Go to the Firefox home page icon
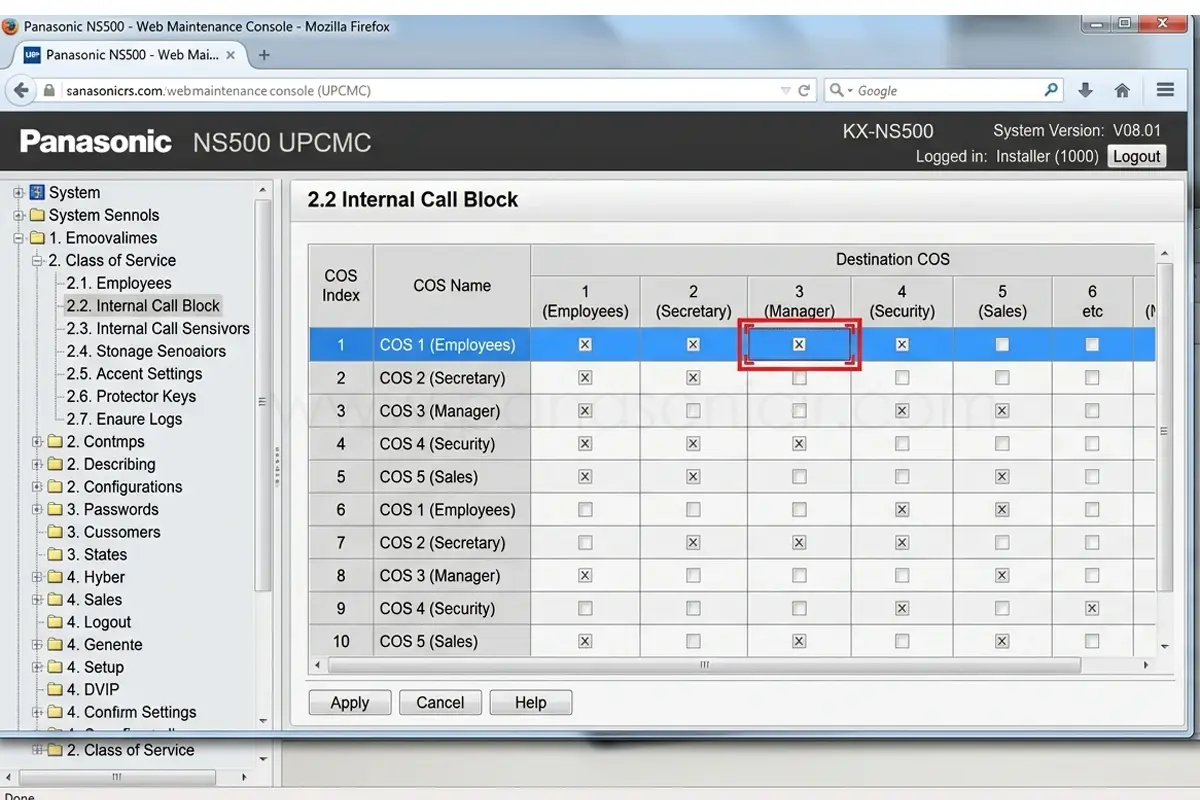1200x800 pixels. [1122, 90]
